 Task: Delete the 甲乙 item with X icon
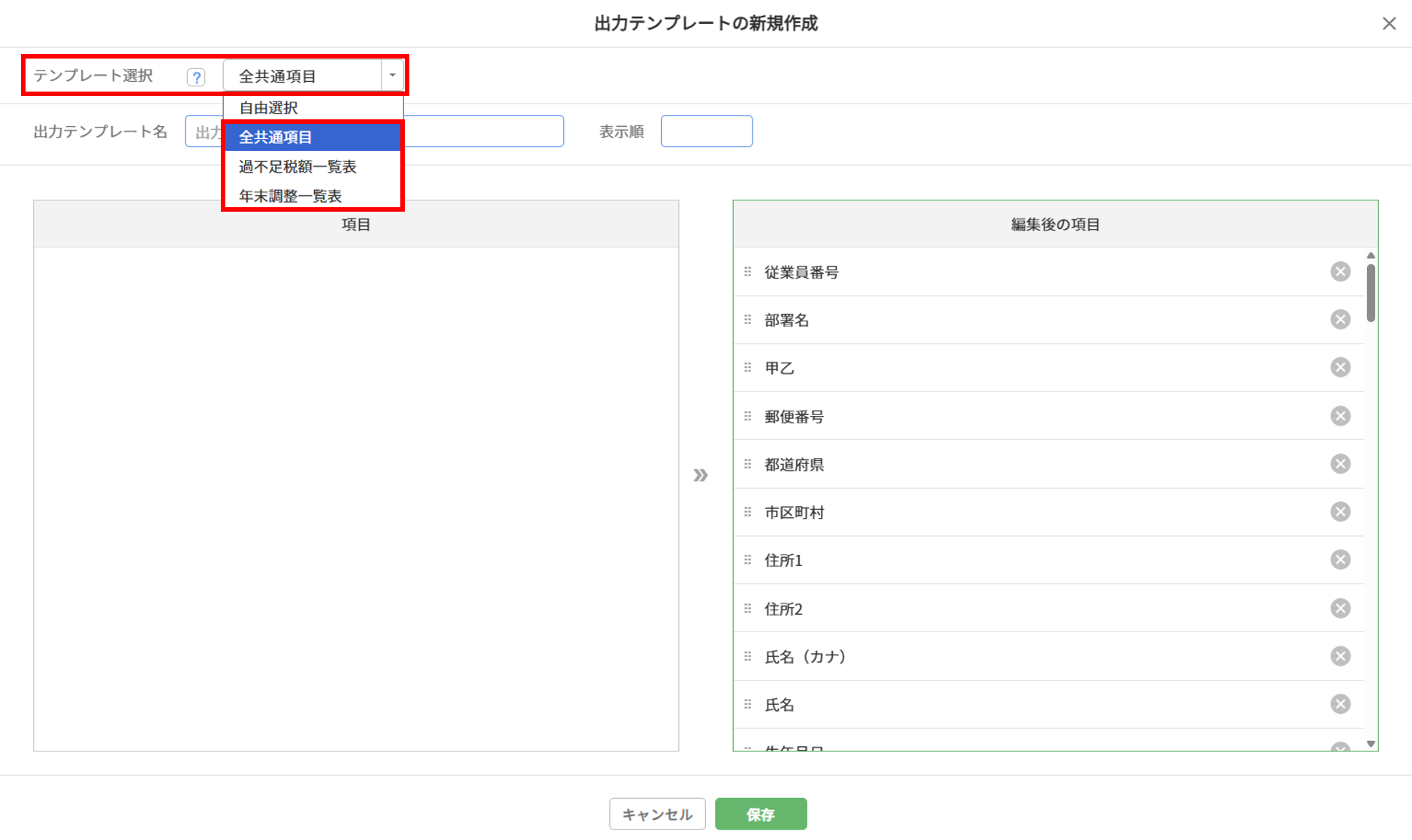point(1340,368)
